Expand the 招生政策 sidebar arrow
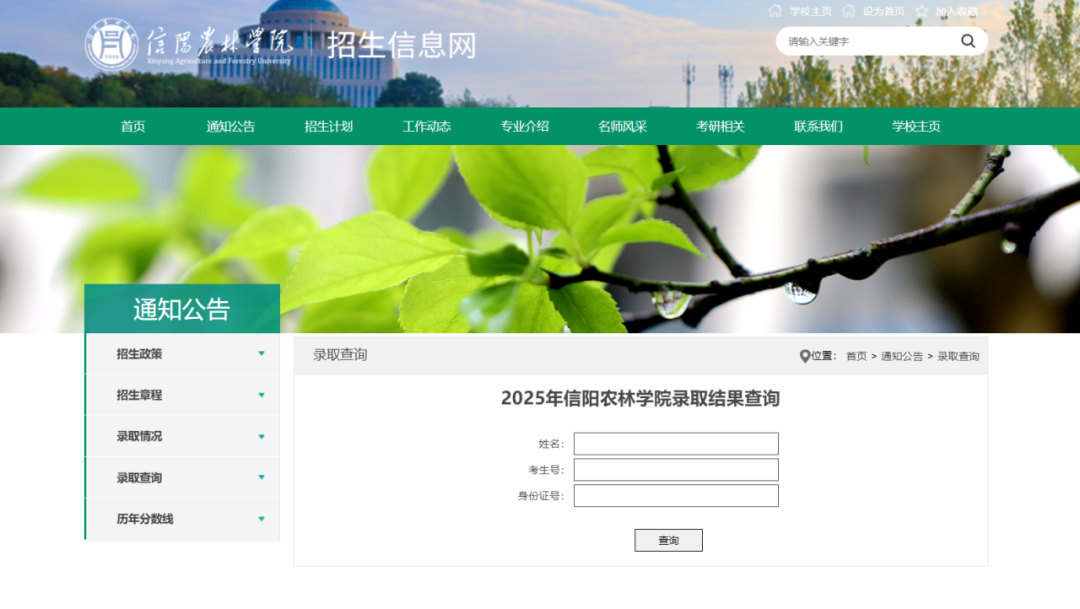The height and width of the screenshot is (609, 1080). tap(261, 354)
